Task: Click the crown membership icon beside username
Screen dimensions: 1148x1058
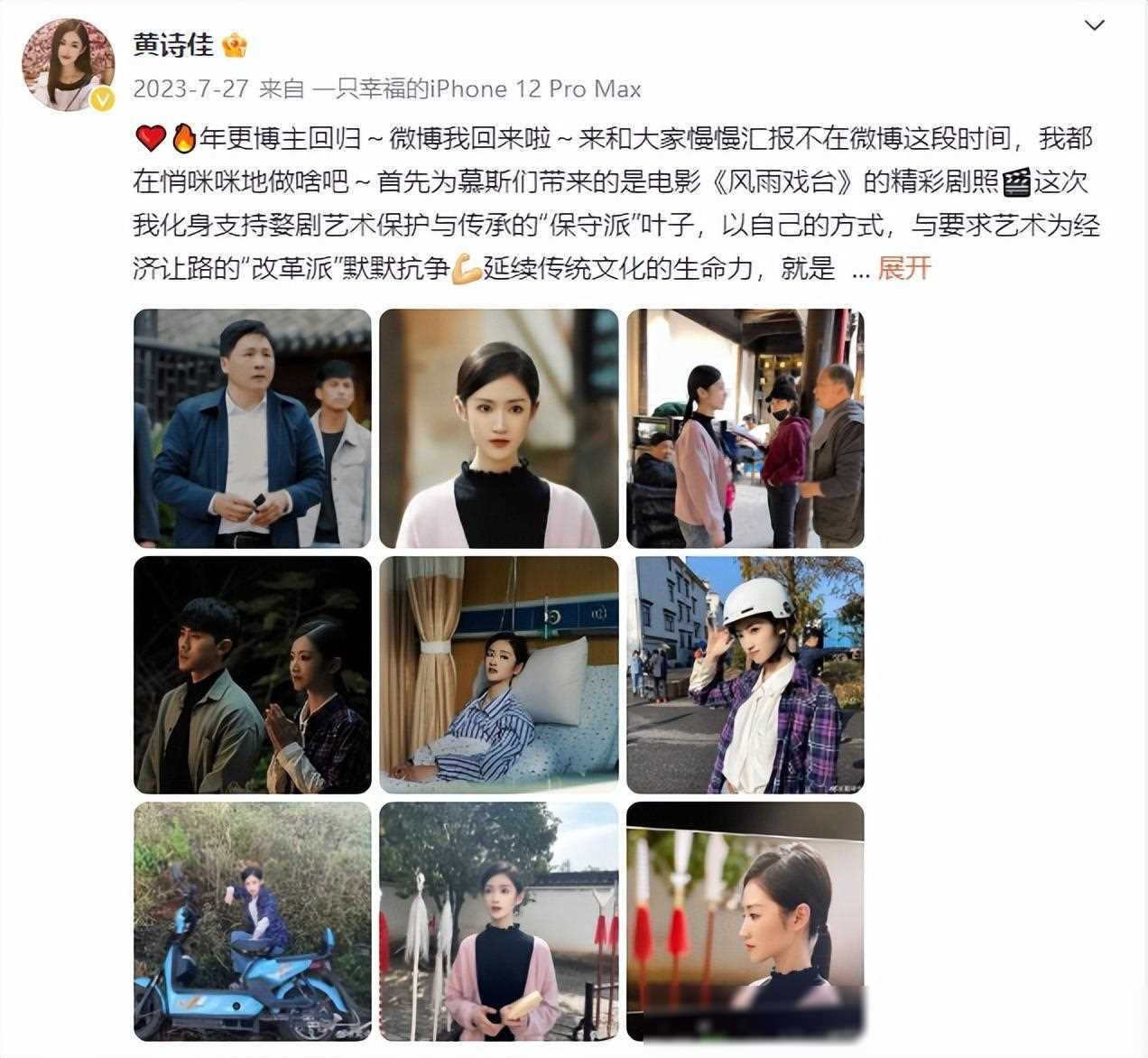Action: click(x=236, y=45)
